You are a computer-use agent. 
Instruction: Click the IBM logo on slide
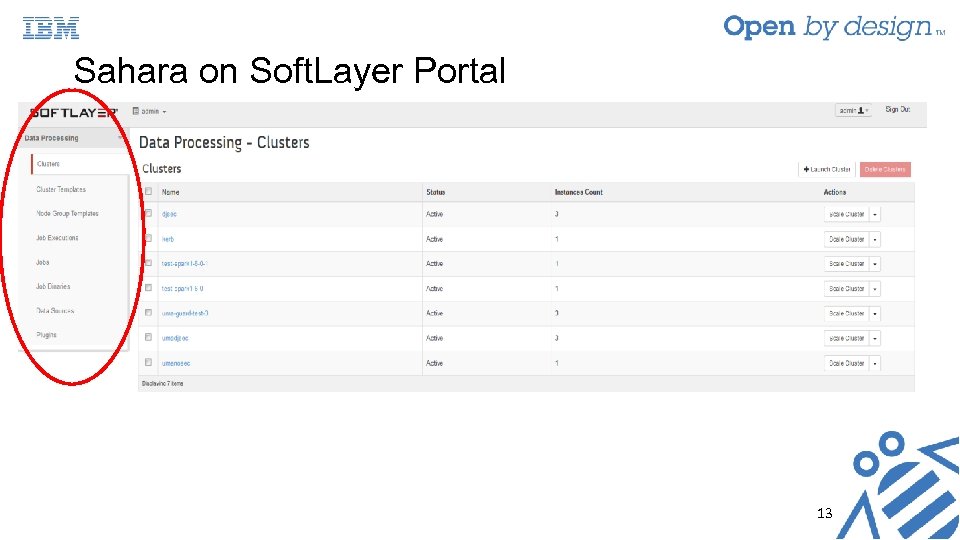click(x=51, y=28)
